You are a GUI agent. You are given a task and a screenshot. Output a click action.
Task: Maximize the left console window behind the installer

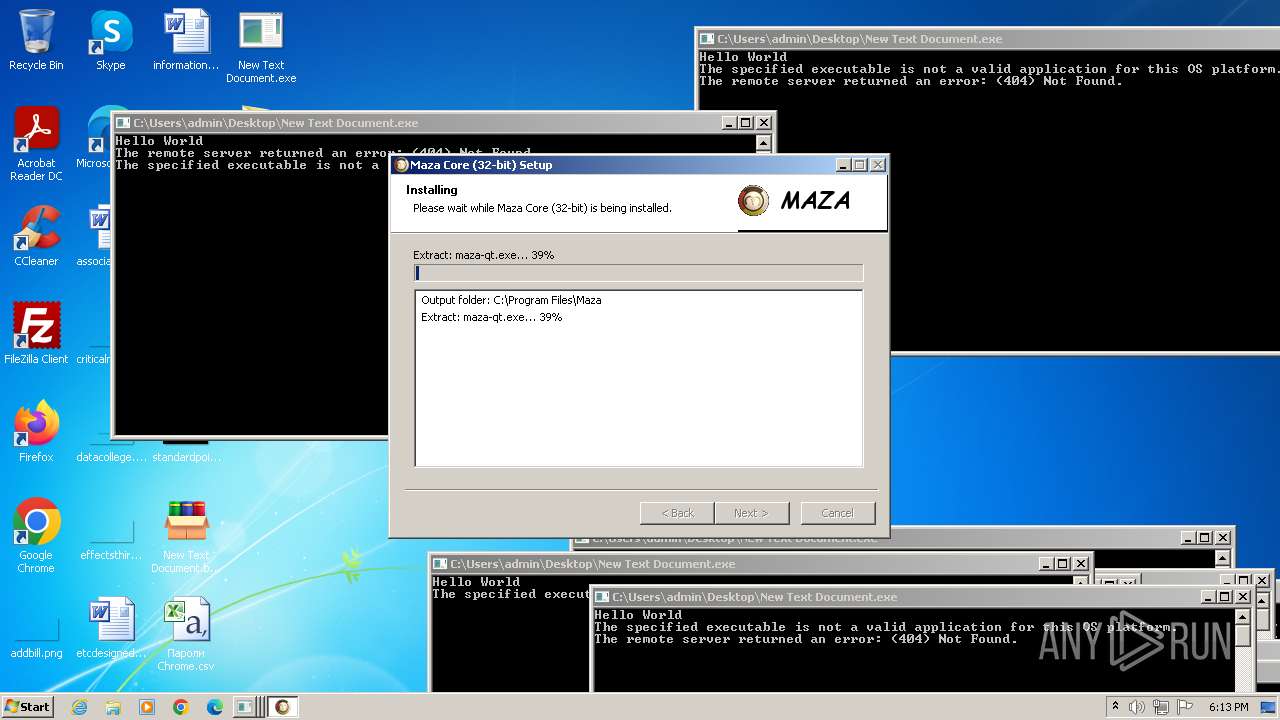point(746,123)
